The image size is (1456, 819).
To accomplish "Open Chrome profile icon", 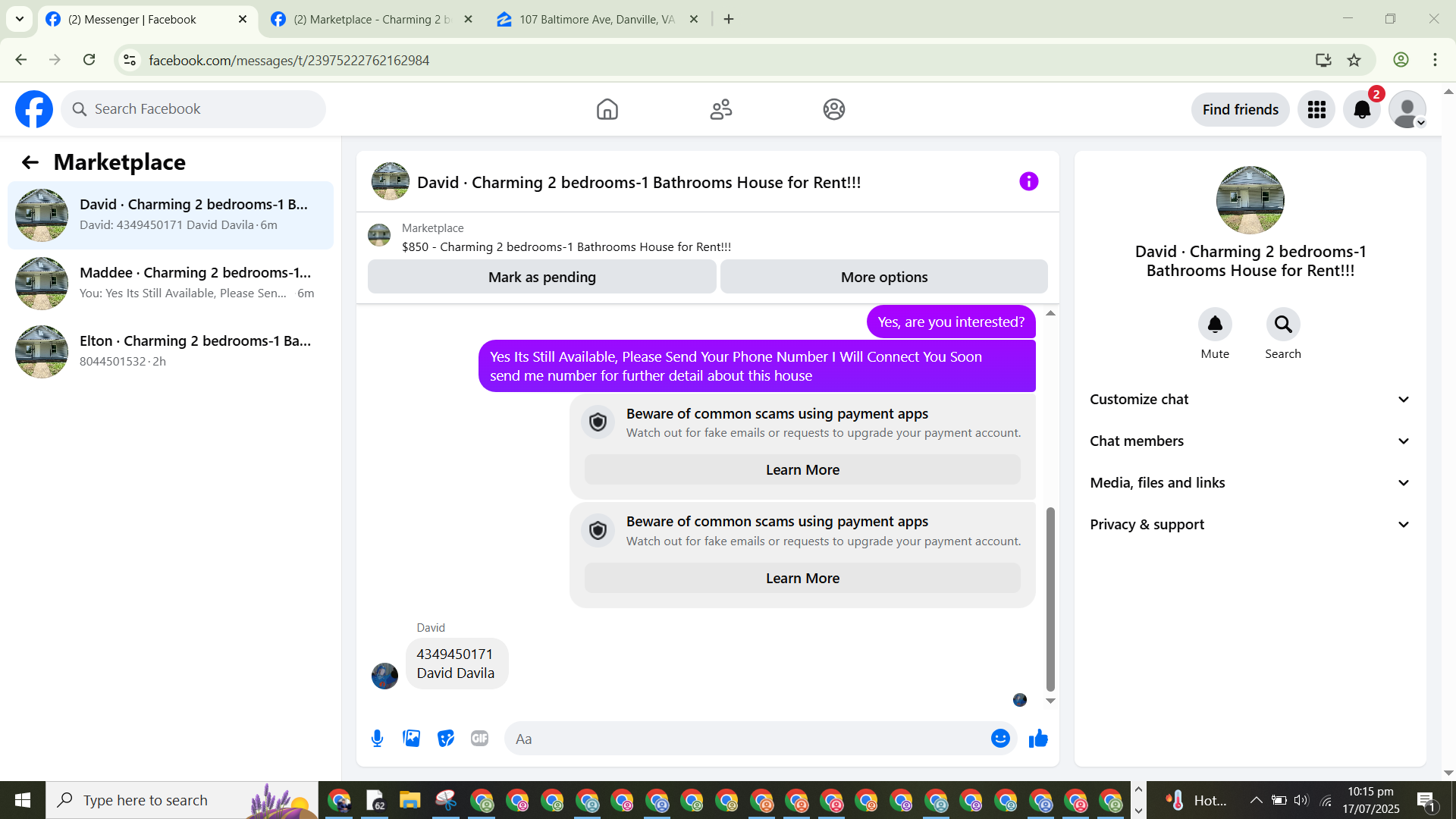I will (x=1401, y=60).
